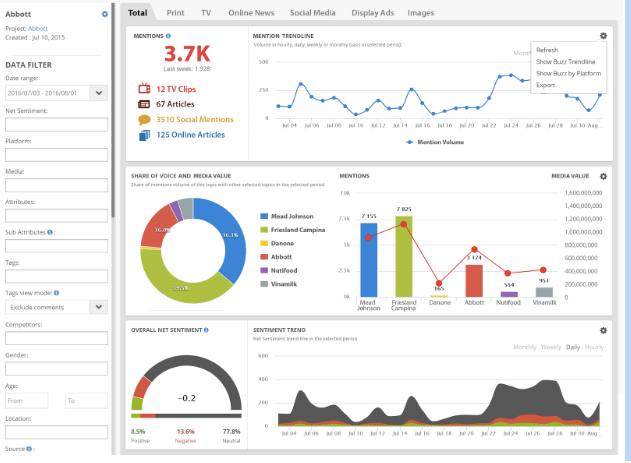
Task: Click the Tags view mode info icon
Action: click(x=56, y=293)
